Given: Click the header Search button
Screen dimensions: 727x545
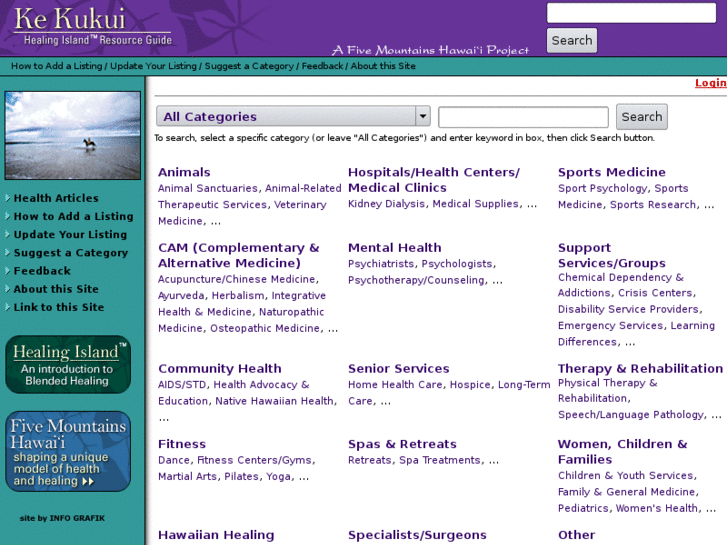Looking at the screenshot, I should click(572, 40).
